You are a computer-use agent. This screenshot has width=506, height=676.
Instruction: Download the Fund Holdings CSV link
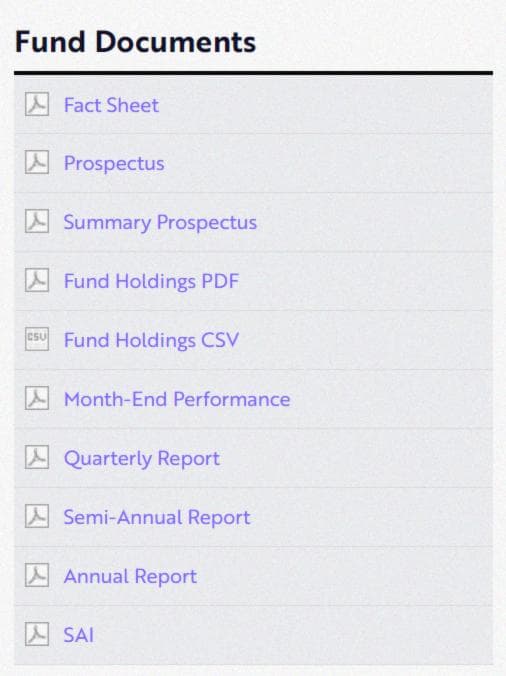coord(151,340)
